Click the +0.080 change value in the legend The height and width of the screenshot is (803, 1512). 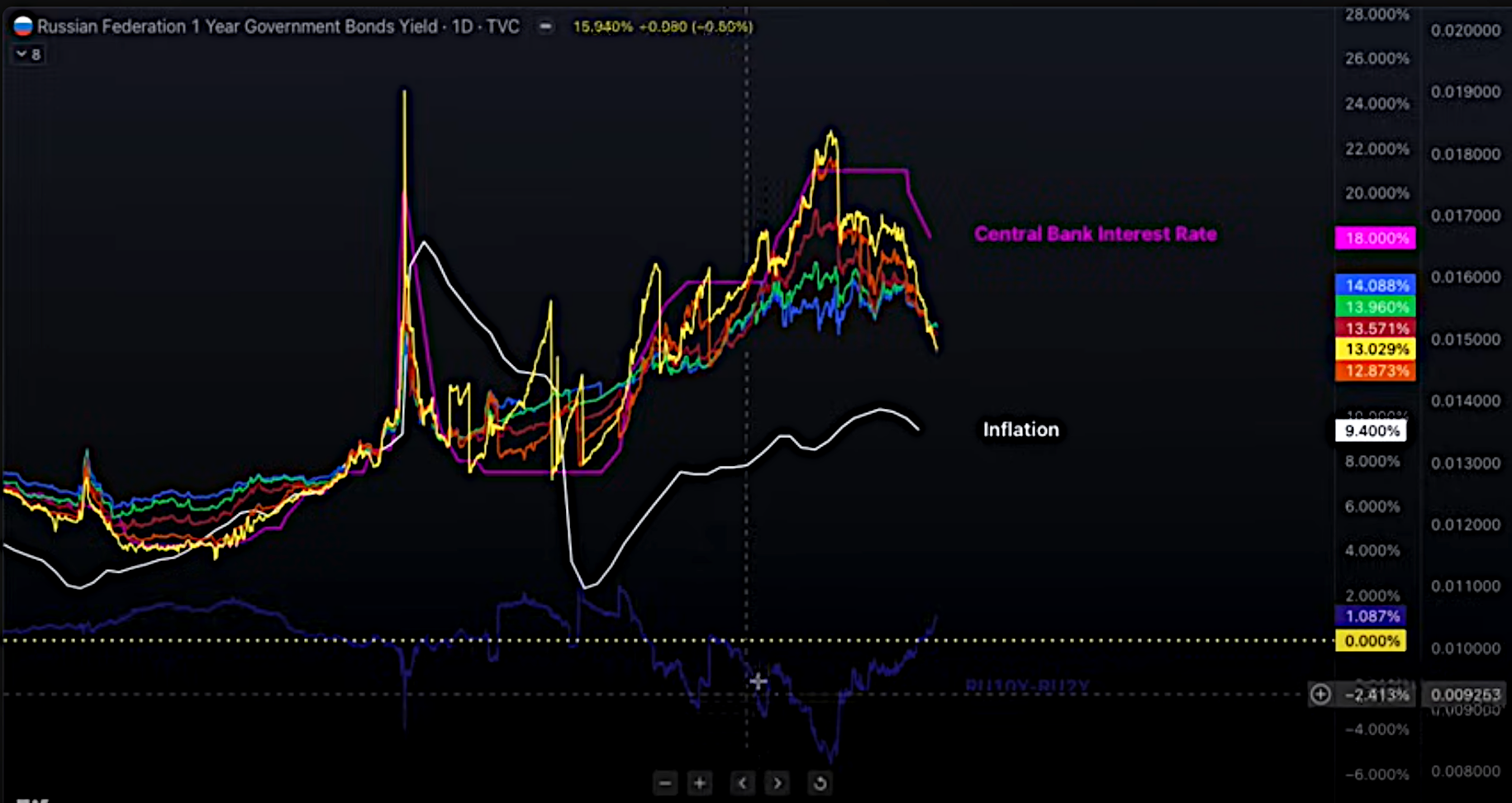coord(663,26)
